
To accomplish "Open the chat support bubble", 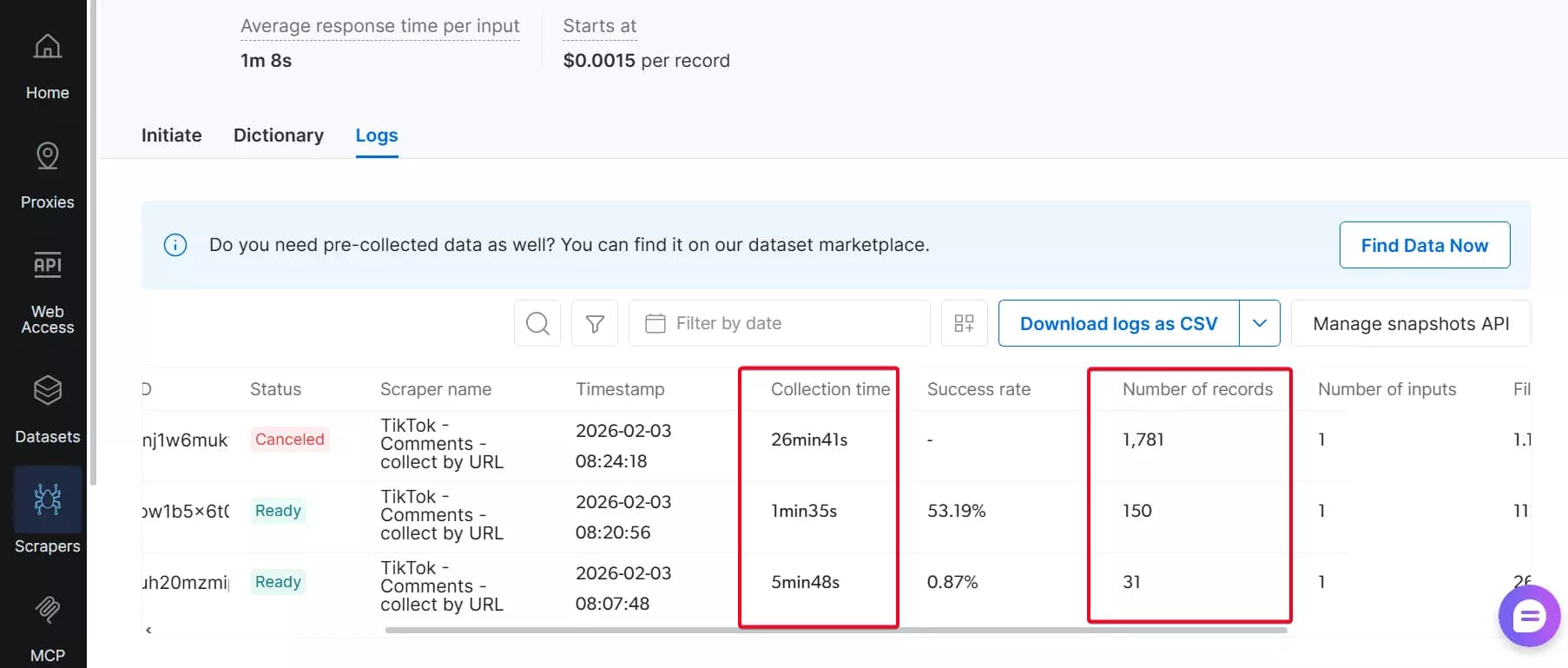I will click(1529, 617).
